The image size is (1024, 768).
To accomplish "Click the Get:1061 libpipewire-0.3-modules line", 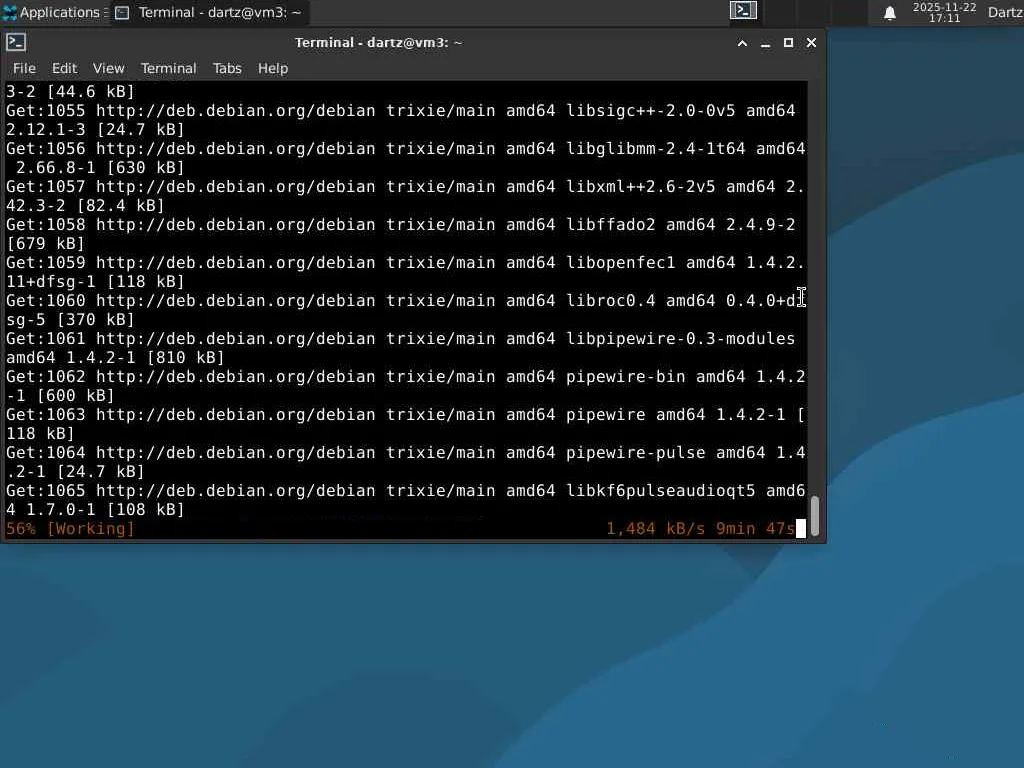I will [x=405, y=348].
